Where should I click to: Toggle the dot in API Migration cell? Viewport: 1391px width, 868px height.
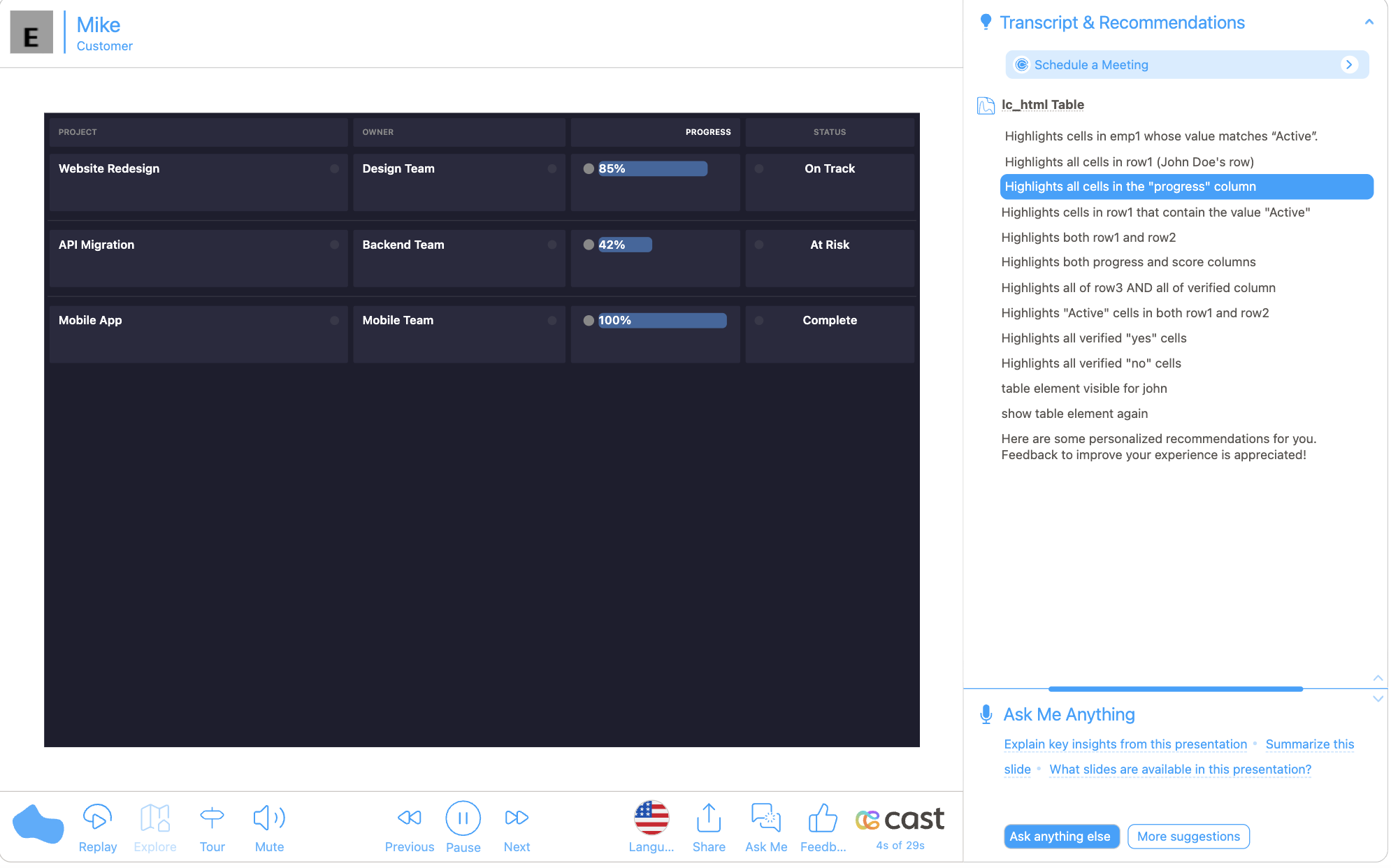(334, 245)
